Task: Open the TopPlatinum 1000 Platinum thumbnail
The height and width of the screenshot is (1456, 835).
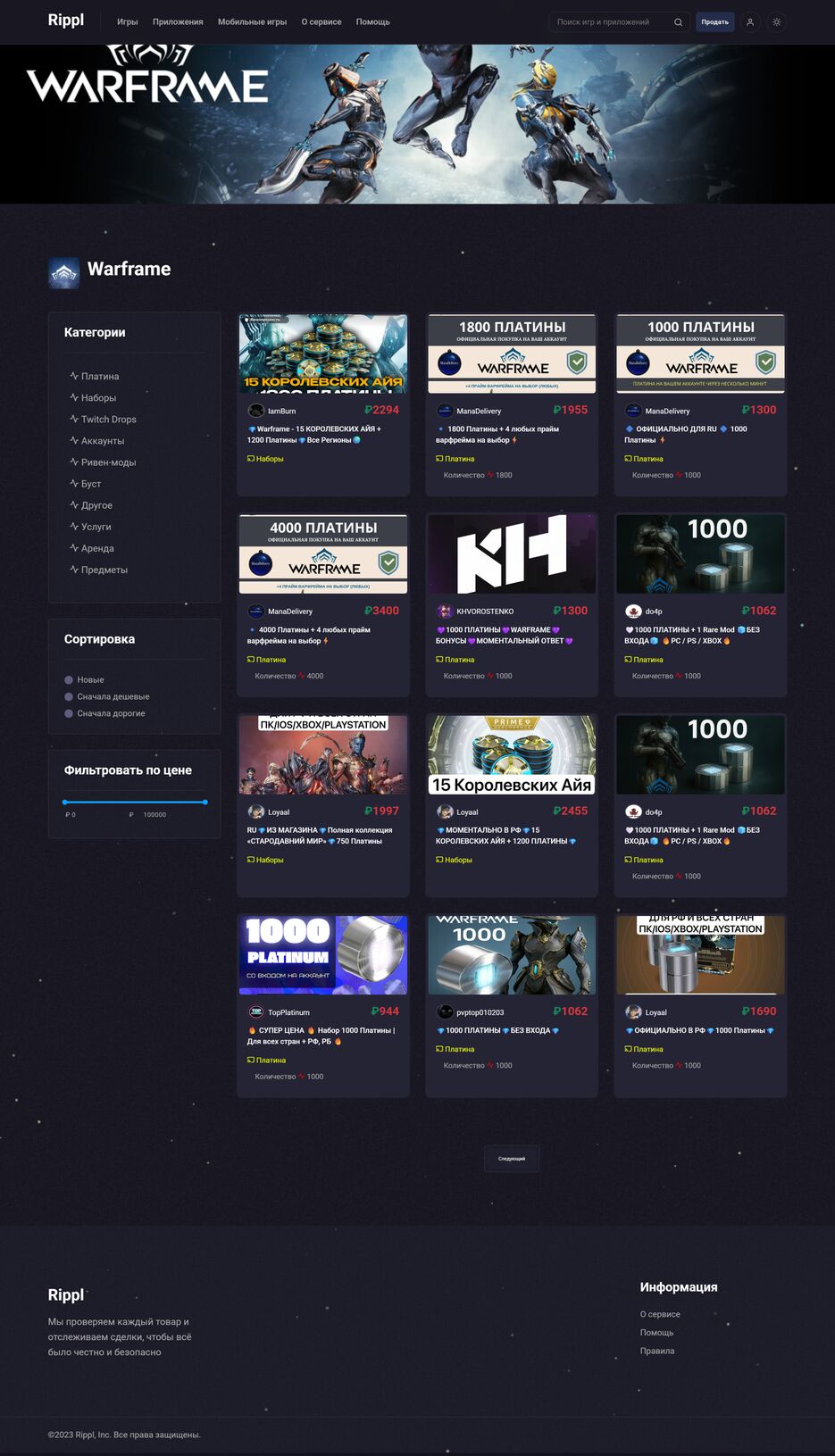Action: [x=323, y=954]
